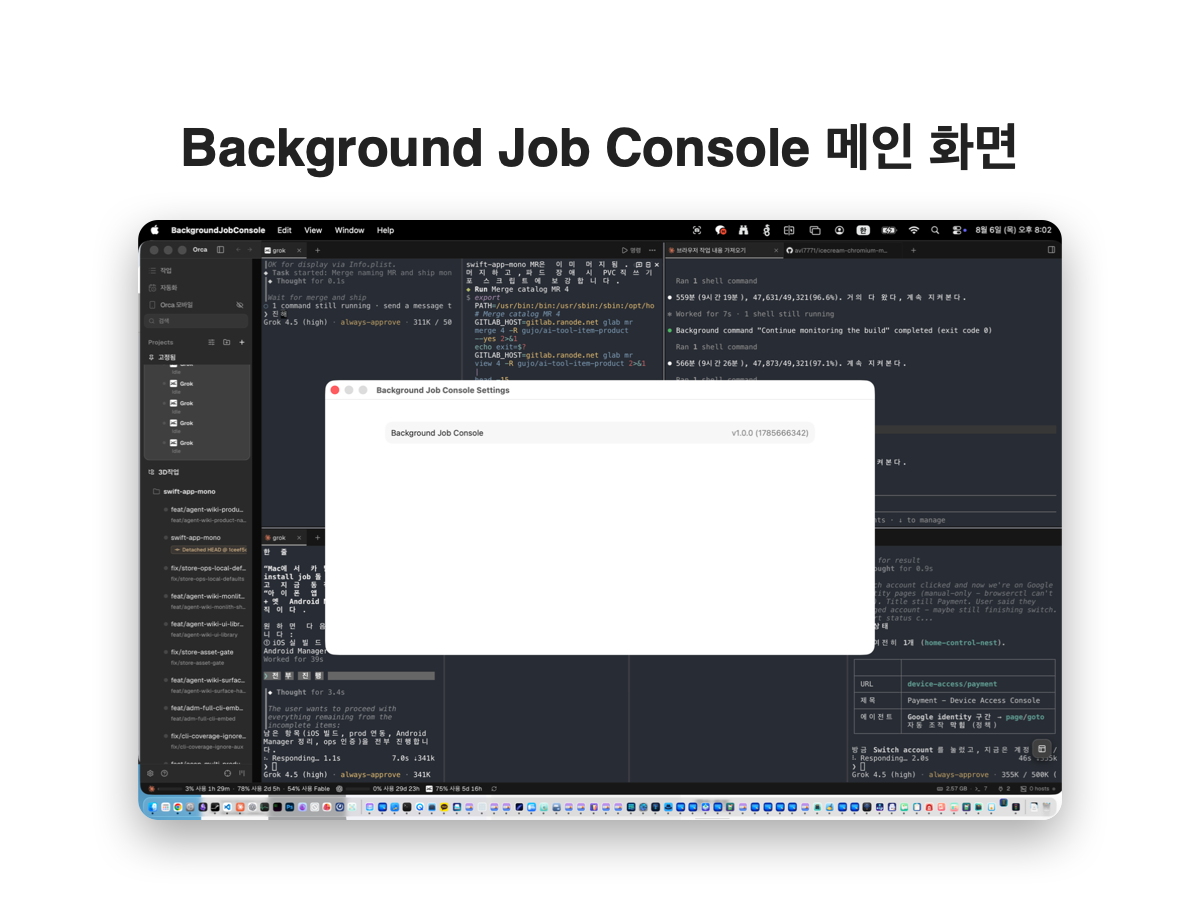The width and height of the screenshot is (1200, 900).
Task: Select the feat/adm-full-cli-emb... row
Action: [x=205, y=712]
